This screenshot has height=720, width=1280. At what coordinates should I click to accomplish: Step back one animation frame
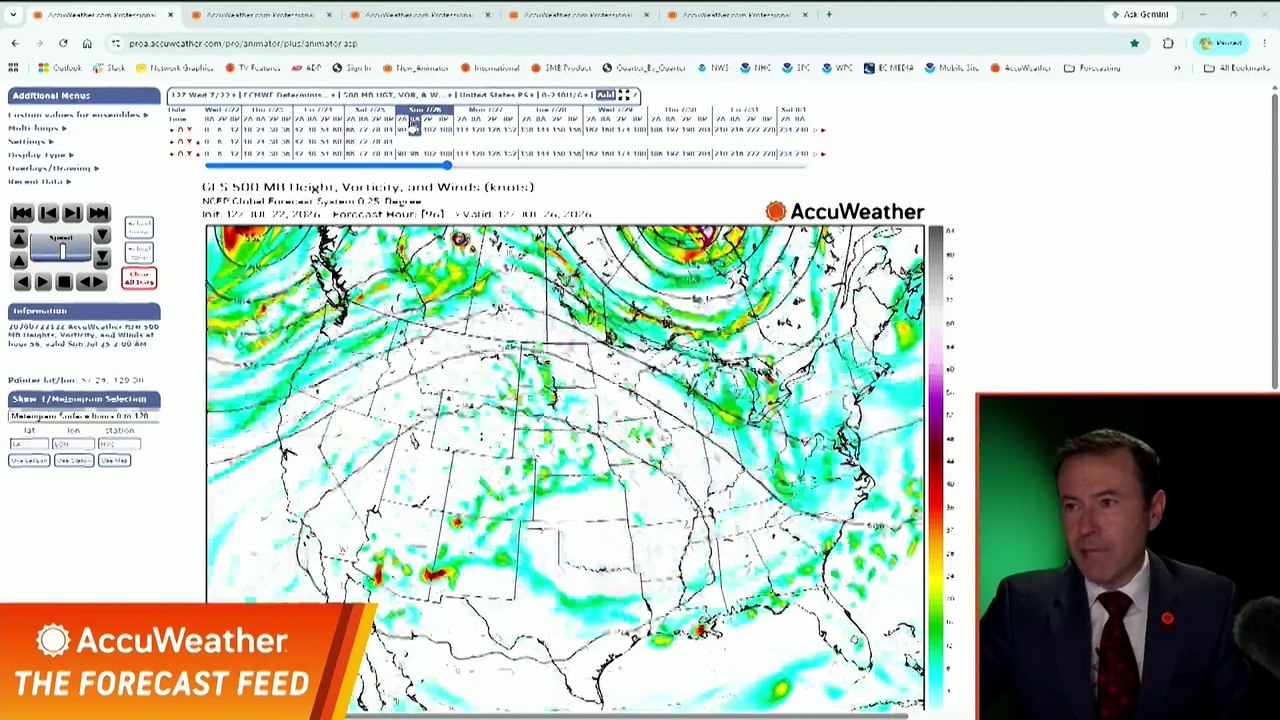(47, 213)
